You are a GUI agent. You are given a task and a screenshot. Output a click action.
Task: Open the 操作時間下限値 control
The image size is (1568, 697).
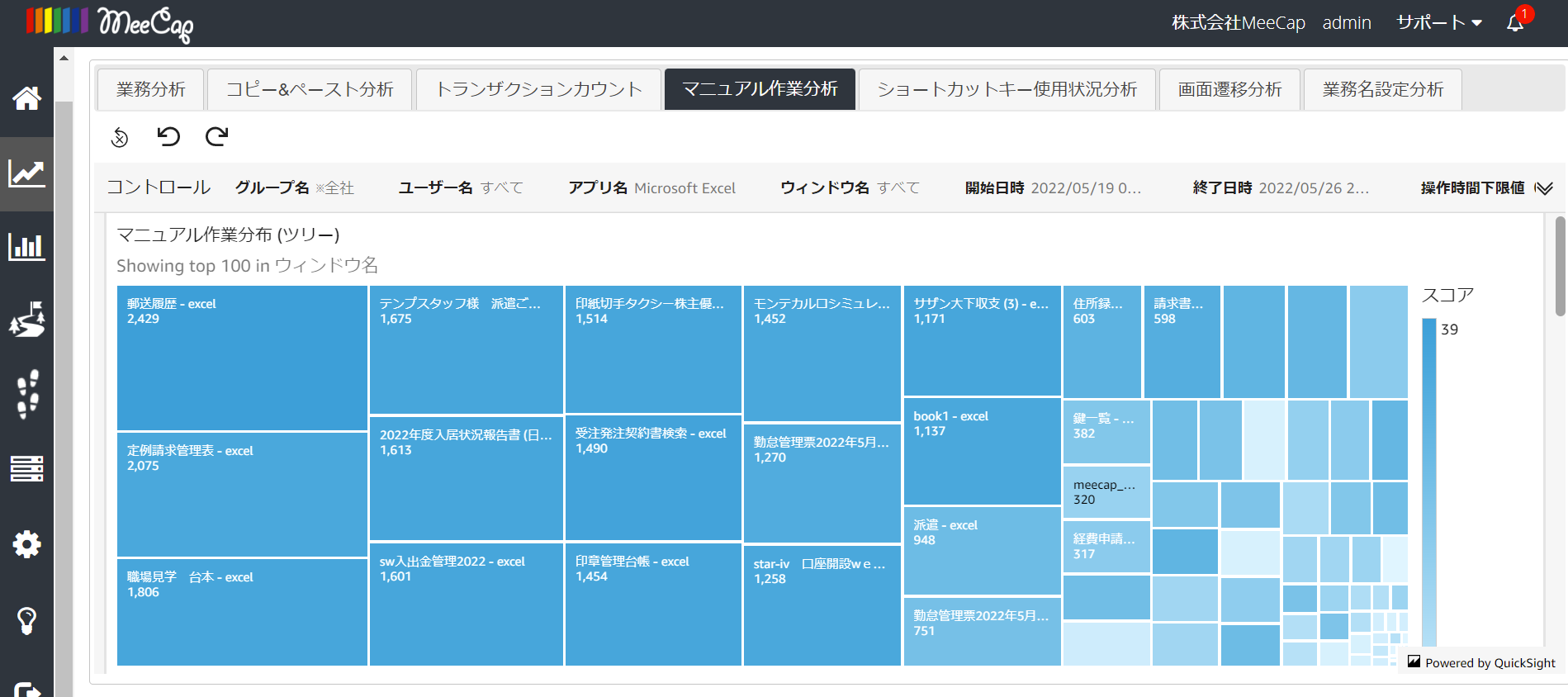[1472, 188]
